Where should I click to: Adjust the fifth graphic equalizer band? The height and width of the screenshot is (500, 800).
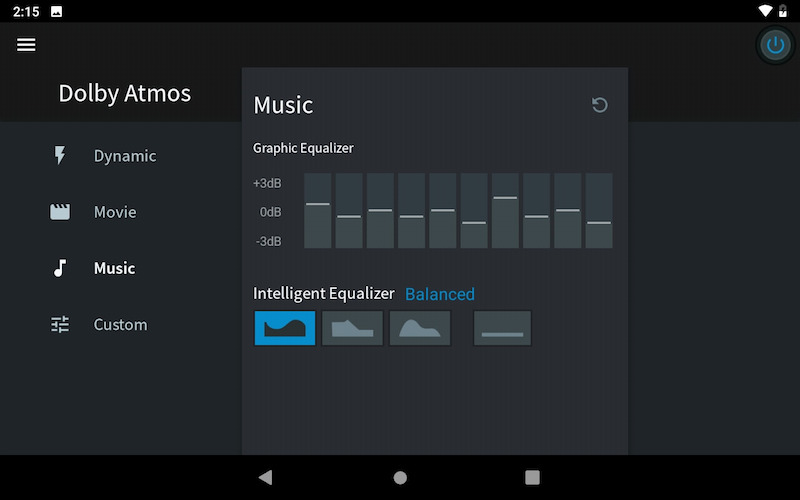tap(442, 211)
